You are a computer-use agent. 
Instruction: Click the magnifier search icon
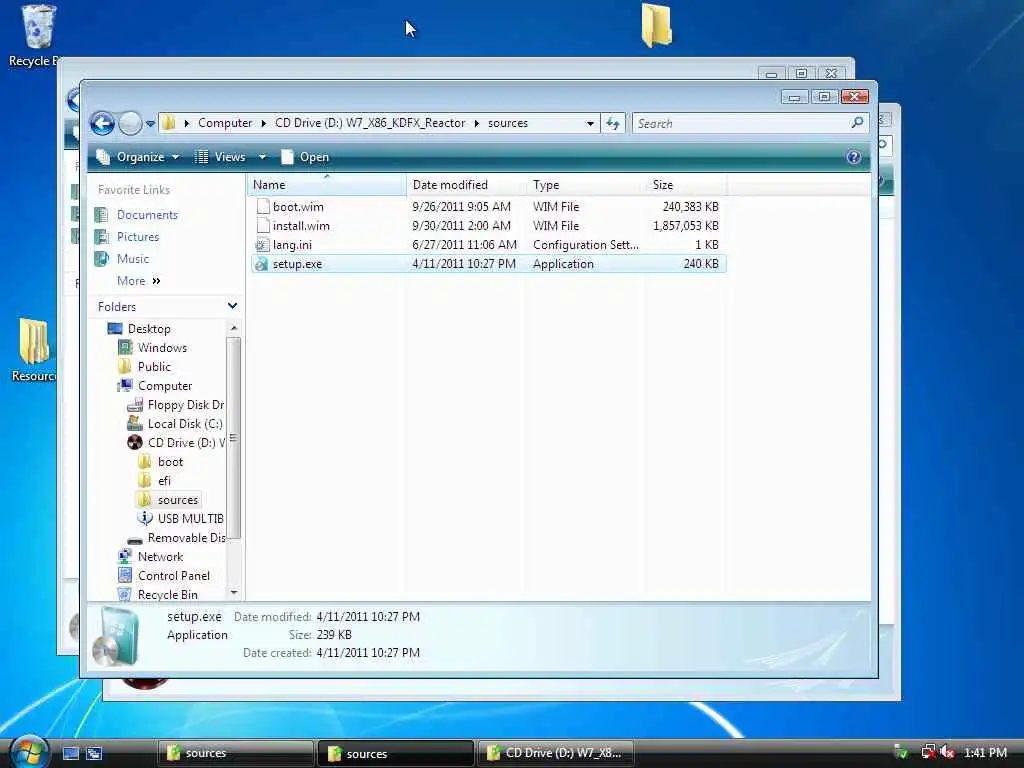pyautogui.click(x=857, y=123)
